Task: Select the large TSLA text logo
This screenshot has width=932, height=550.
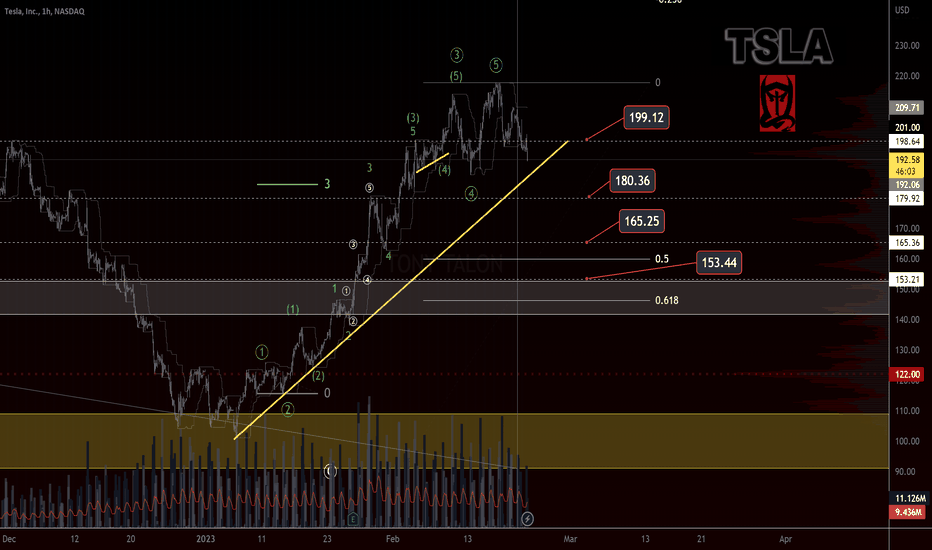Action: coord(779,46)
